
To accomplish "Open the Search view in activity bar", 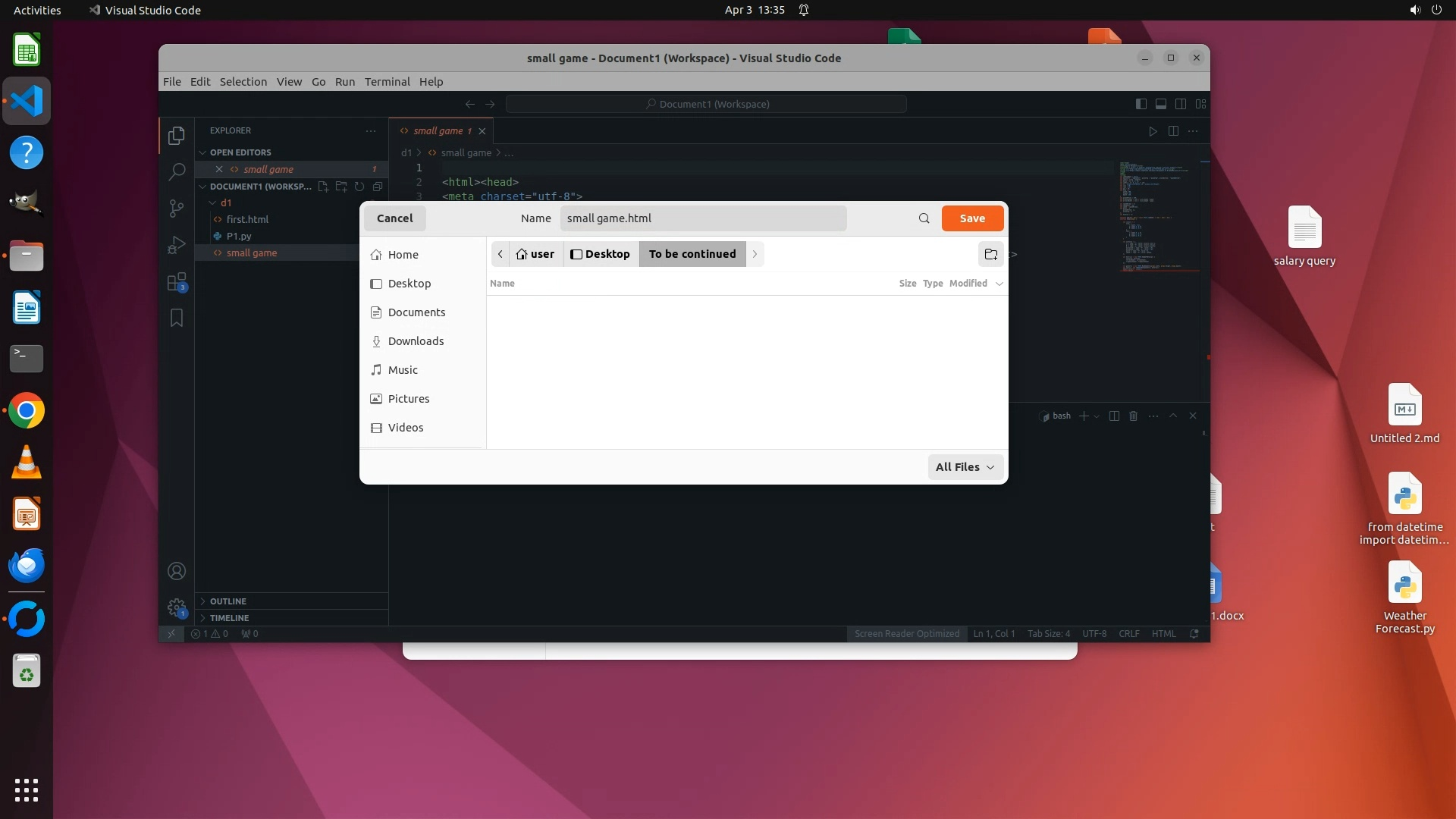I will (x=177, y=172).
